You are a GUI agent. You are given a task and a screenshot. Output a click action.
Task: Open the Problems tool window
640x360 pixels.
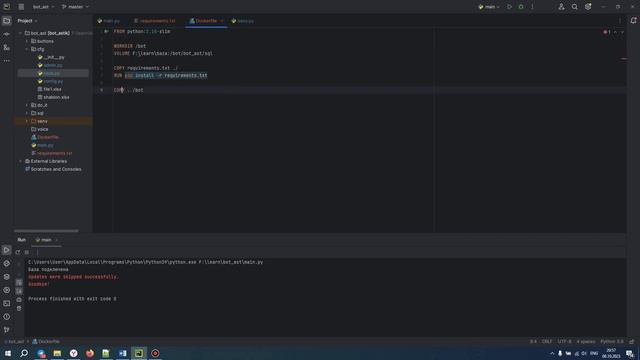coord(7,317)
